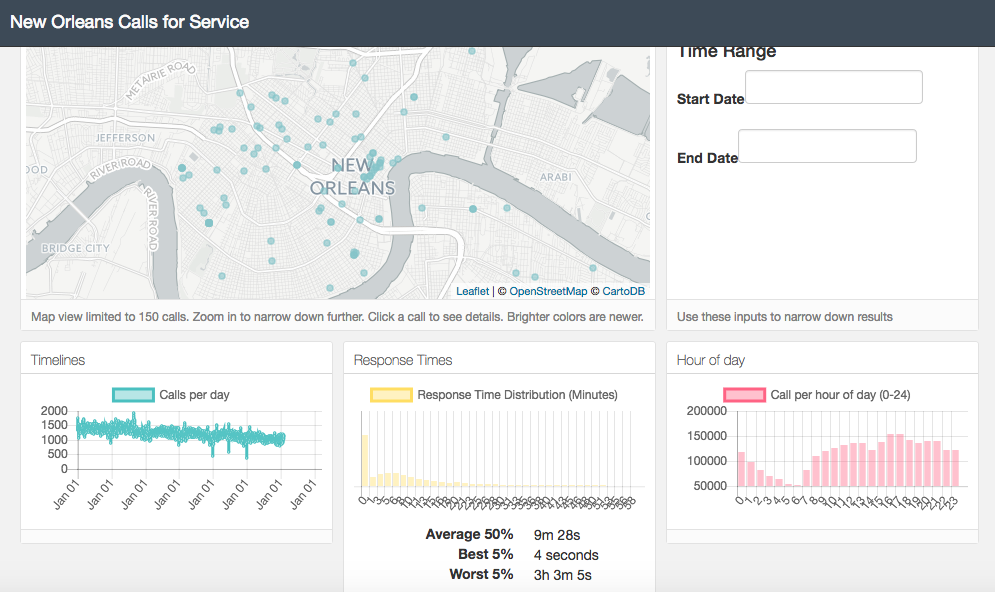995x592 pixels.
Task: Click the Response Time Distribution (Minutes) legend label
Action: pyautogui.click(x=517, y=395)
